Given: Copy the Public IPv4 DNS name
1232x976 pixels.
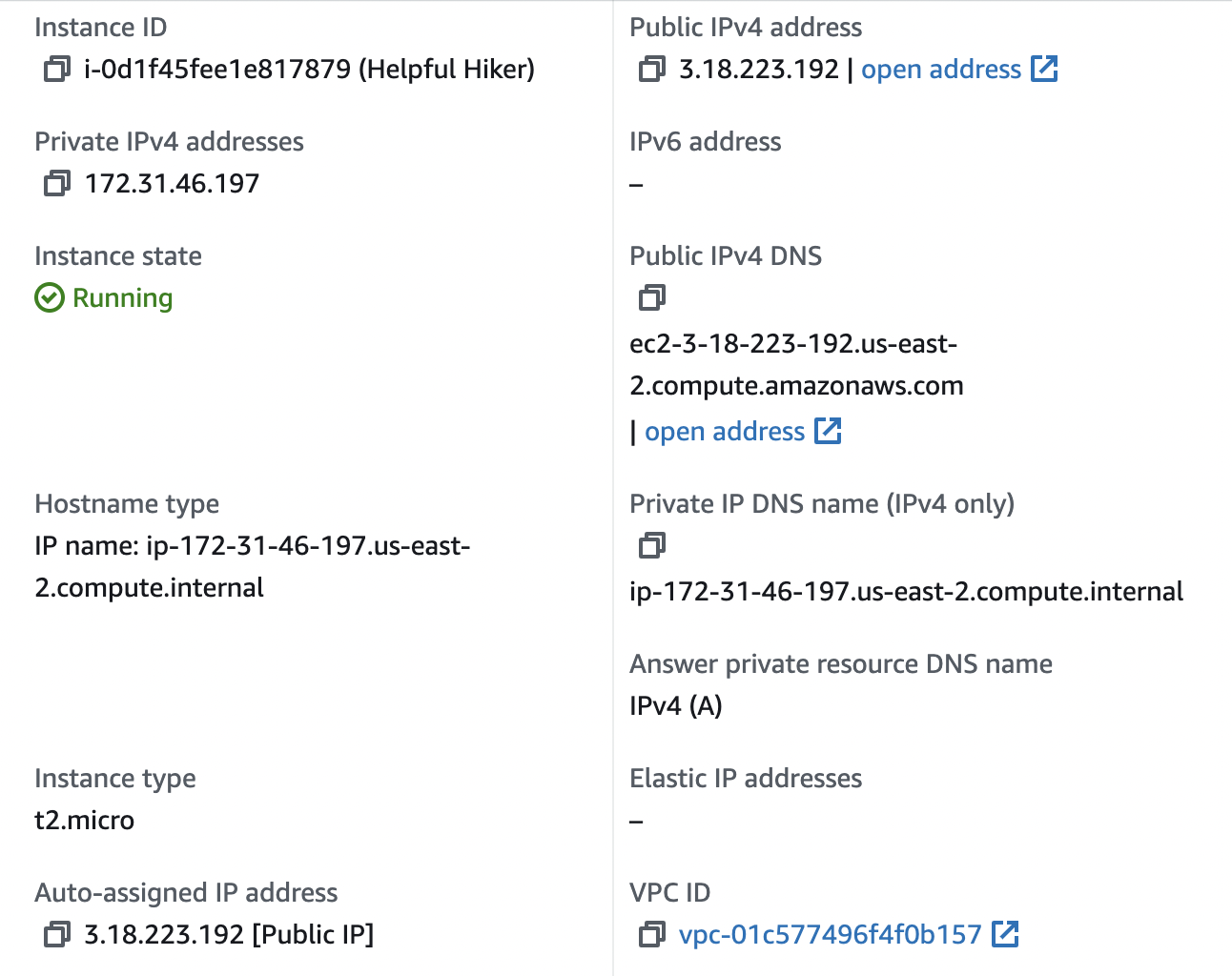Looking at the screenshot, I should click(x=652, y=298).
